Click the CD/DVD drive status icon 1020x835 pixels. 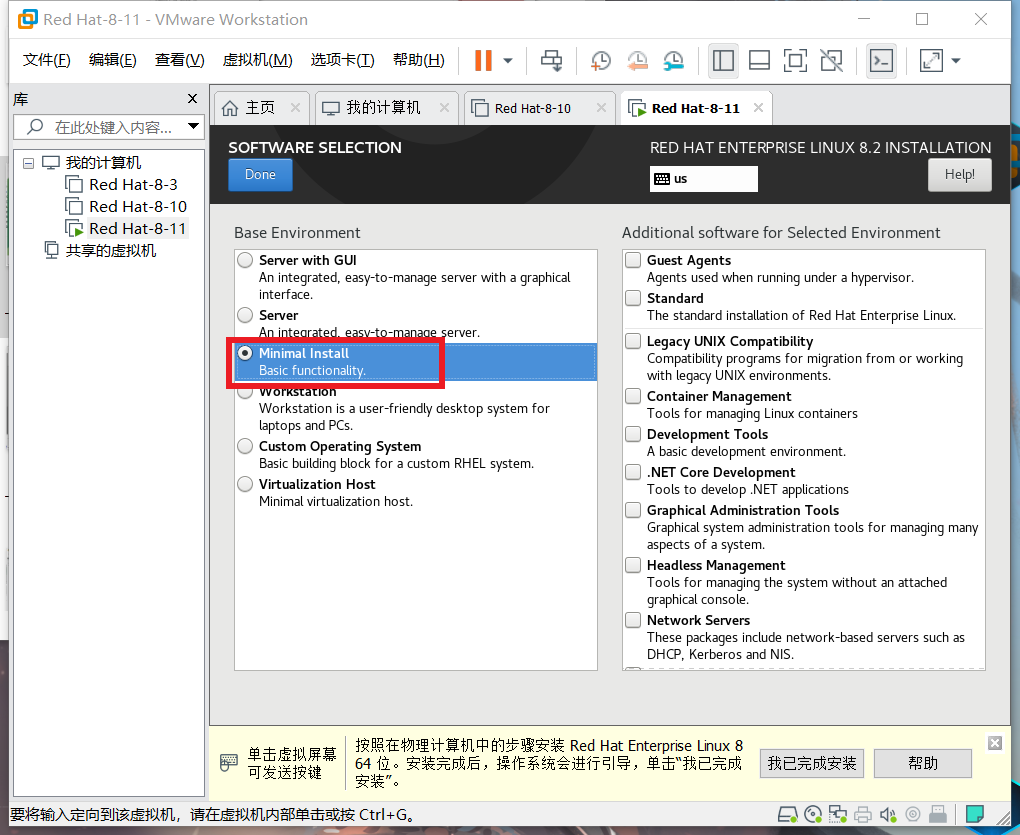813,814
